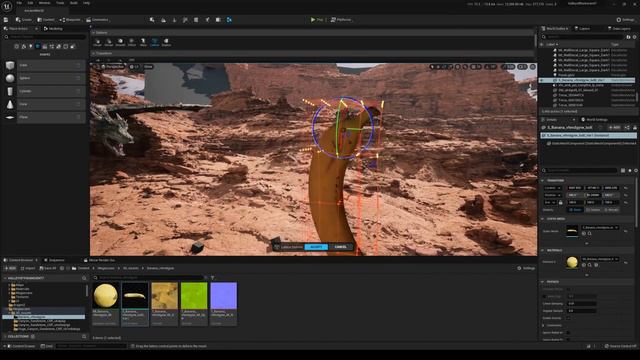Select the Lattice deform tool
The height and width of the screenshot is (360, 640).
coord(155,42)
